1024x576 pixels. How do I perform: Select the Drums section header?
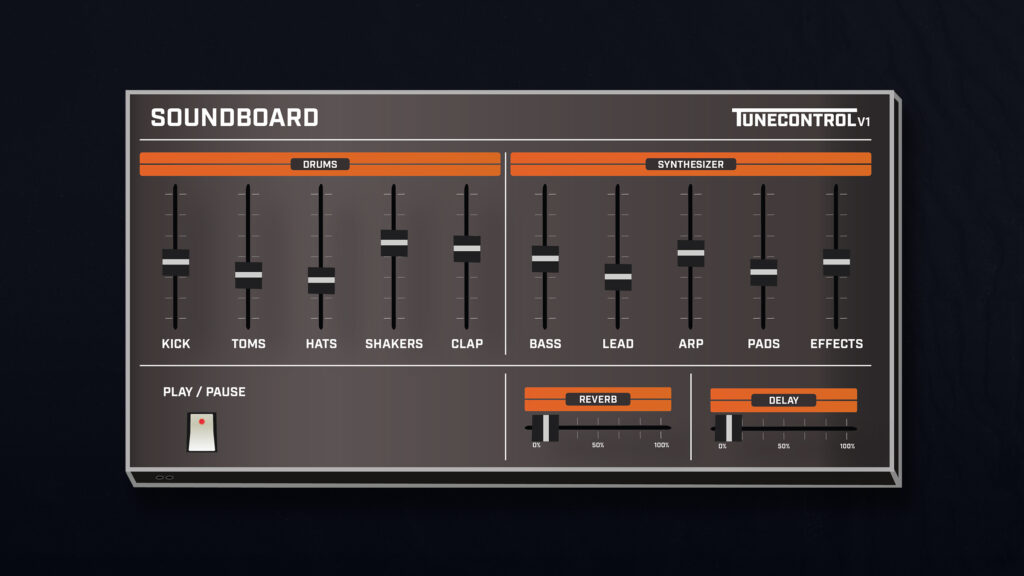tap(320, 164)
